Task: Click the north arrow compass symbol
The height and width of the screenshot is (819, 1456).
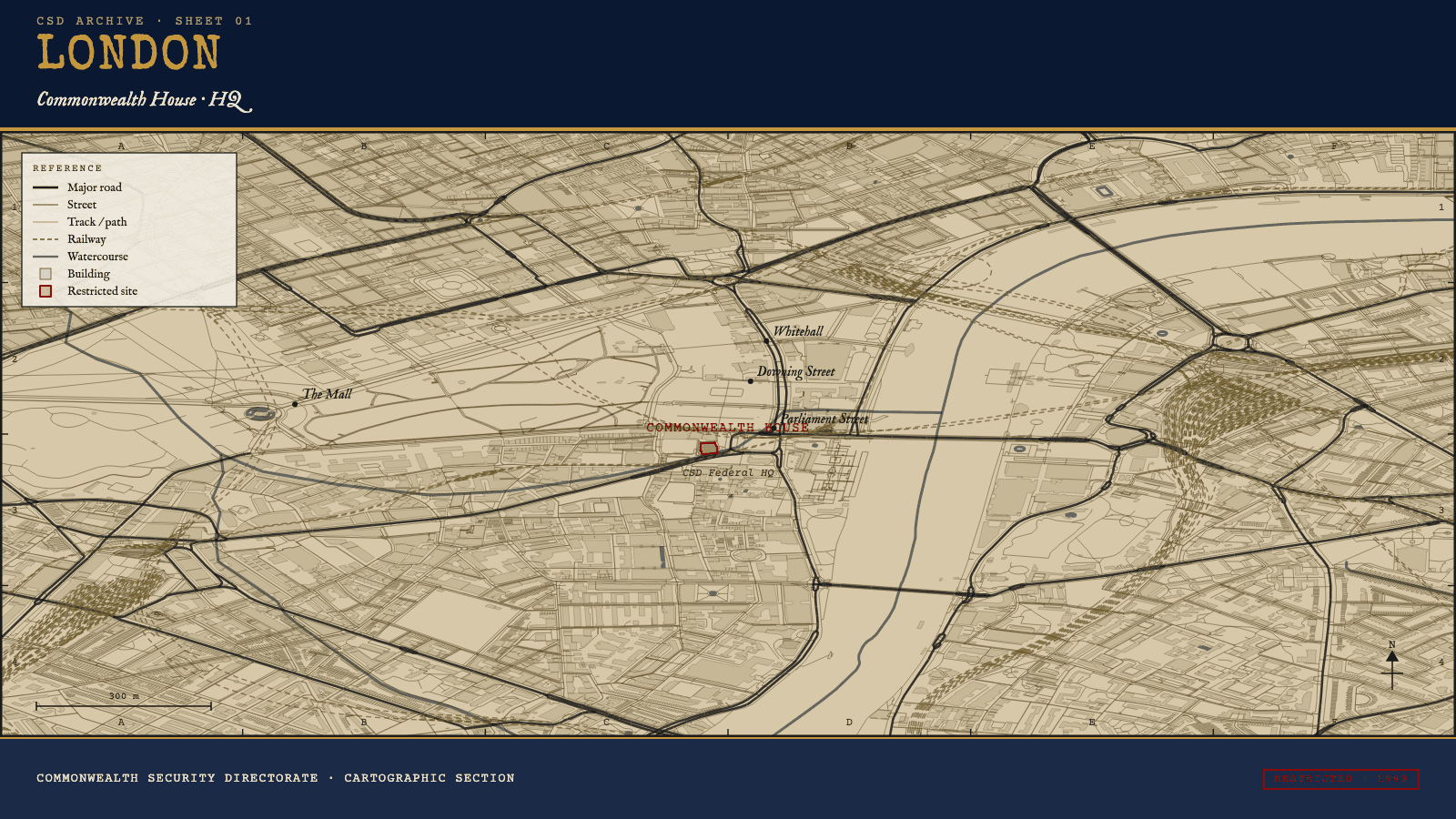Action: (1391, 665)
